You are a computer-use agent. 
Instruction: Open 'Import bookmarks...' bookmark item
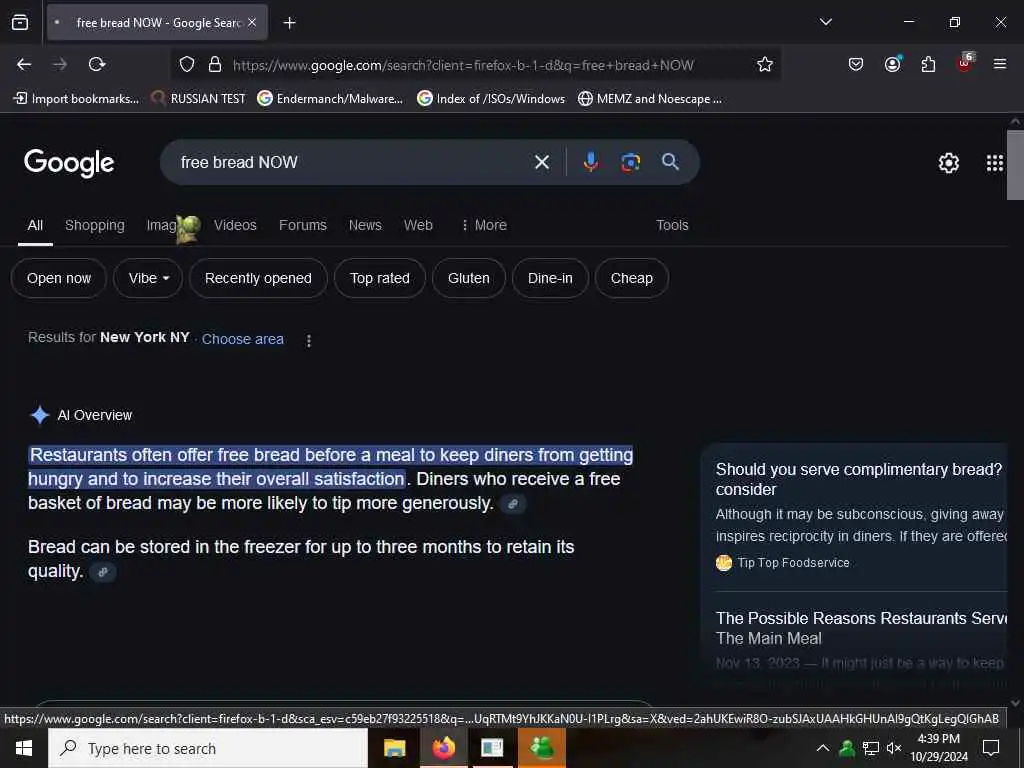pos(76,99)
